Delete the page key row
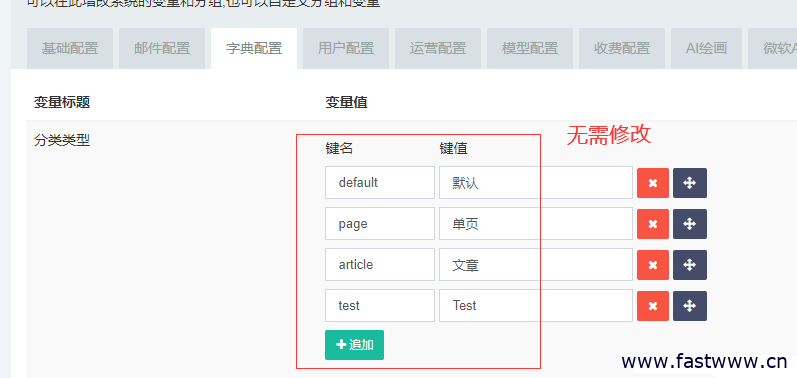The width and height of the screenshot is (797, 378). 653,224
